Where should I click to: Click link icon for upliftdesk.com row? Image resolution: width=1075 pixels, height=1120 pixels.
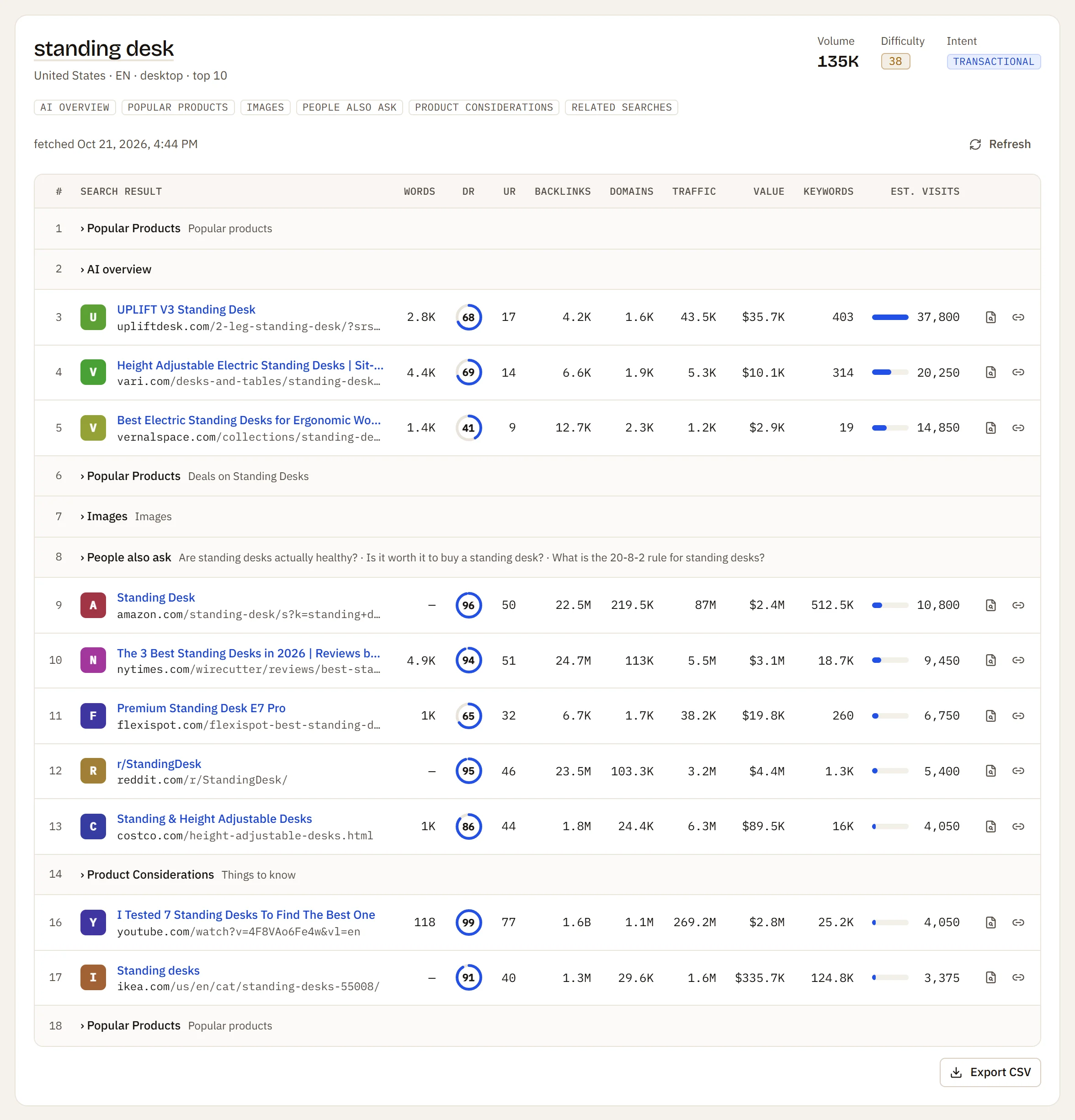tap(1018, 317)
